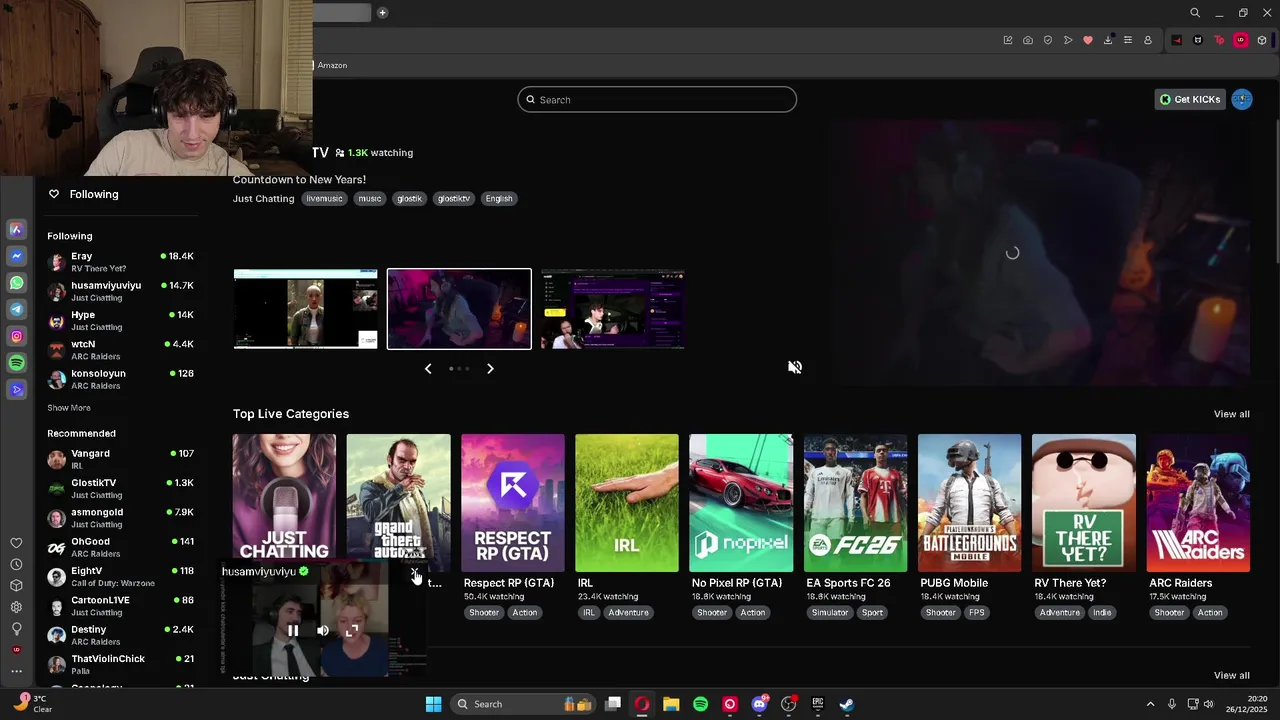Click the Just Chatting category link under title

(x=264, y=198)
